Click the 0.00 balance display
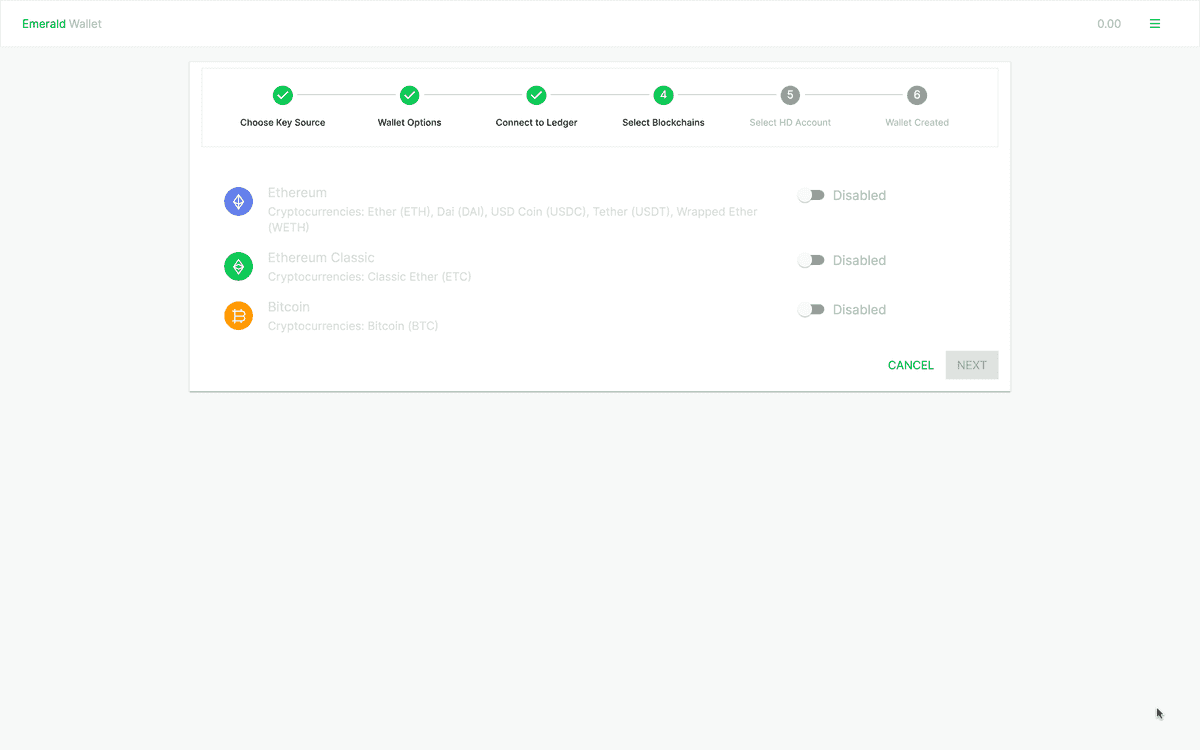1200x750 pixels. 1109,23
